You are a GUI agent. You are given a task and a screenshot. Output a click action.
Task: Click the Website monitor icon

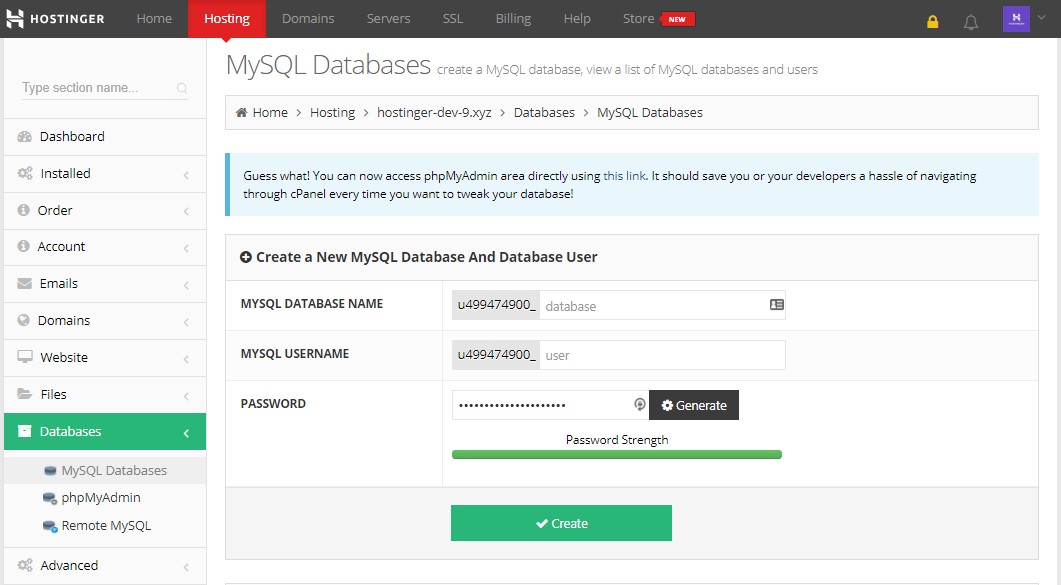point(25,356)
